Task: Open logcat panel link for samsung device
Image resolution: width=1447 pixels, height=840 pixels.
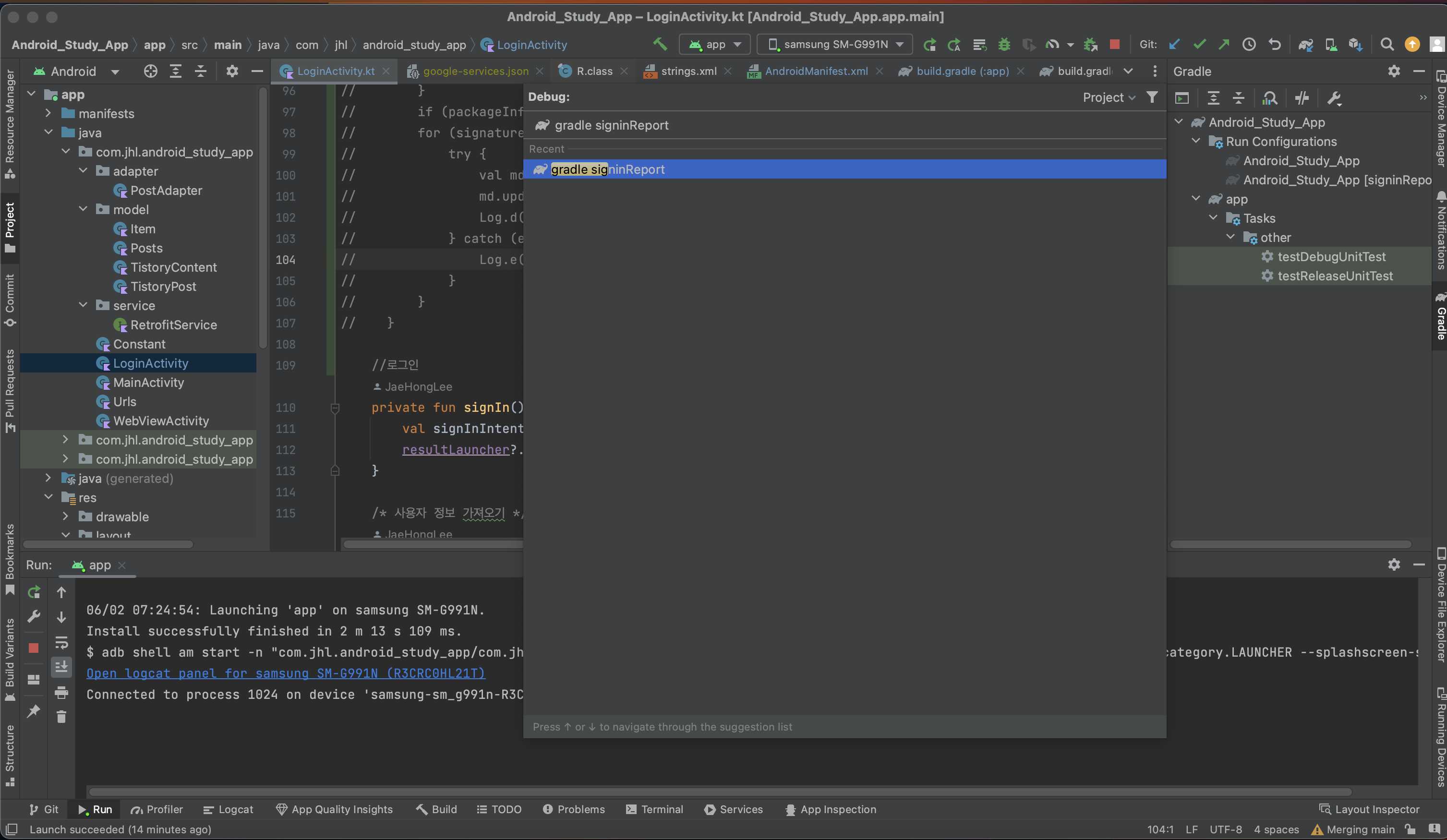Action: coord(285,673)
